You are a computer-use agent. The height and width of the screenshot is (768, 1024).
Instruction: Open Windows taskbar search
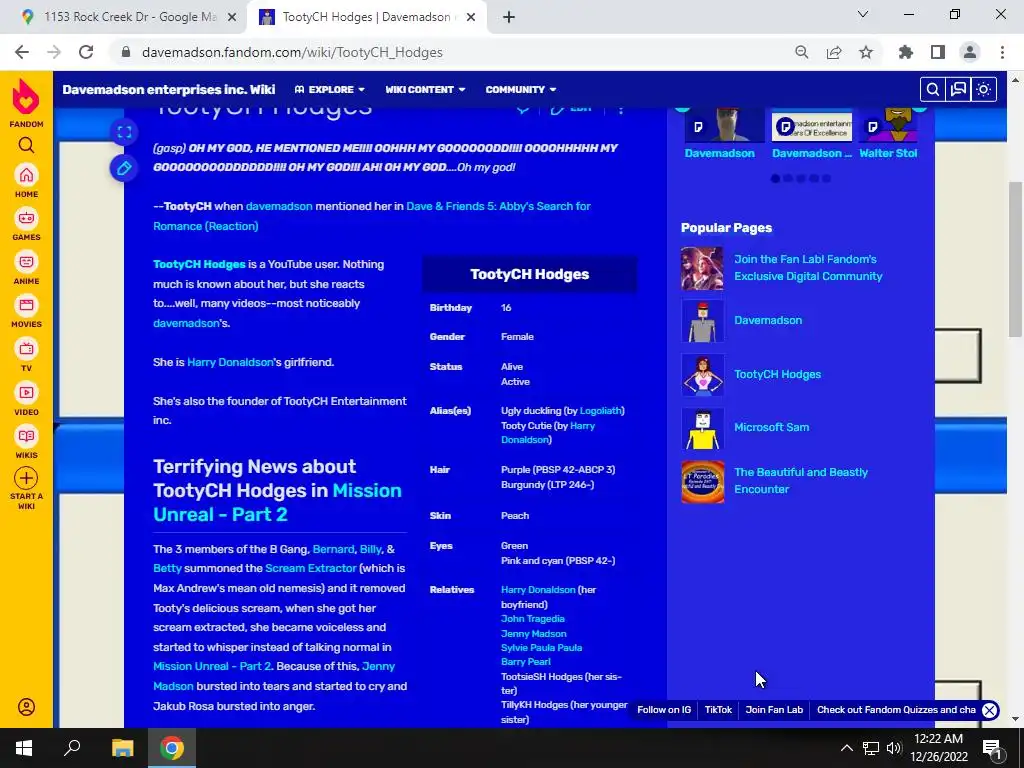72,748
